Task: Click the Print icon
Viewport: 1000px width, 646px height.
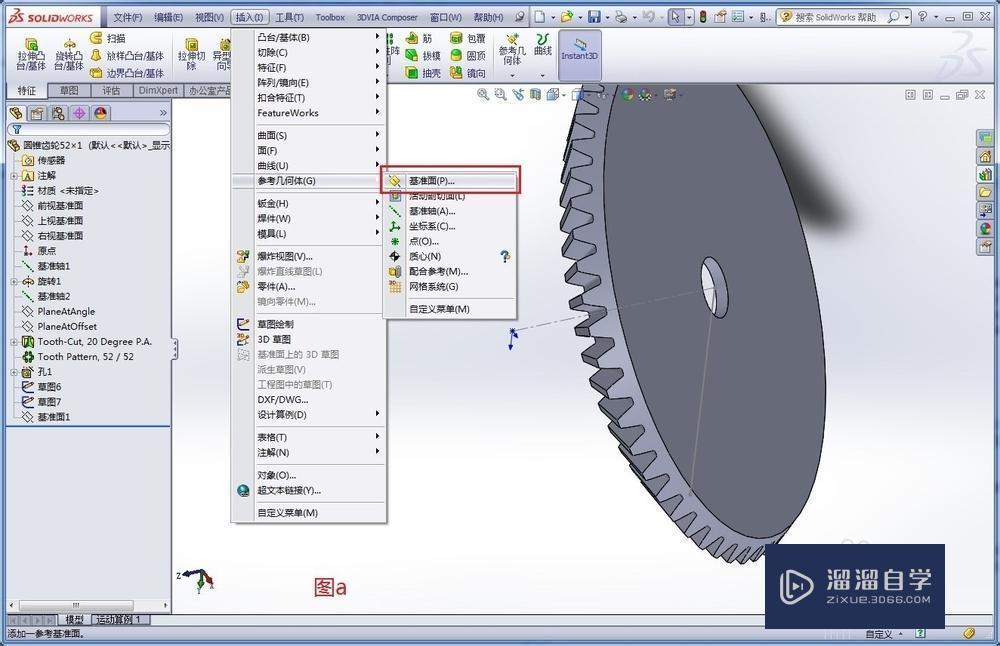Action: click(x=621, y=17)
